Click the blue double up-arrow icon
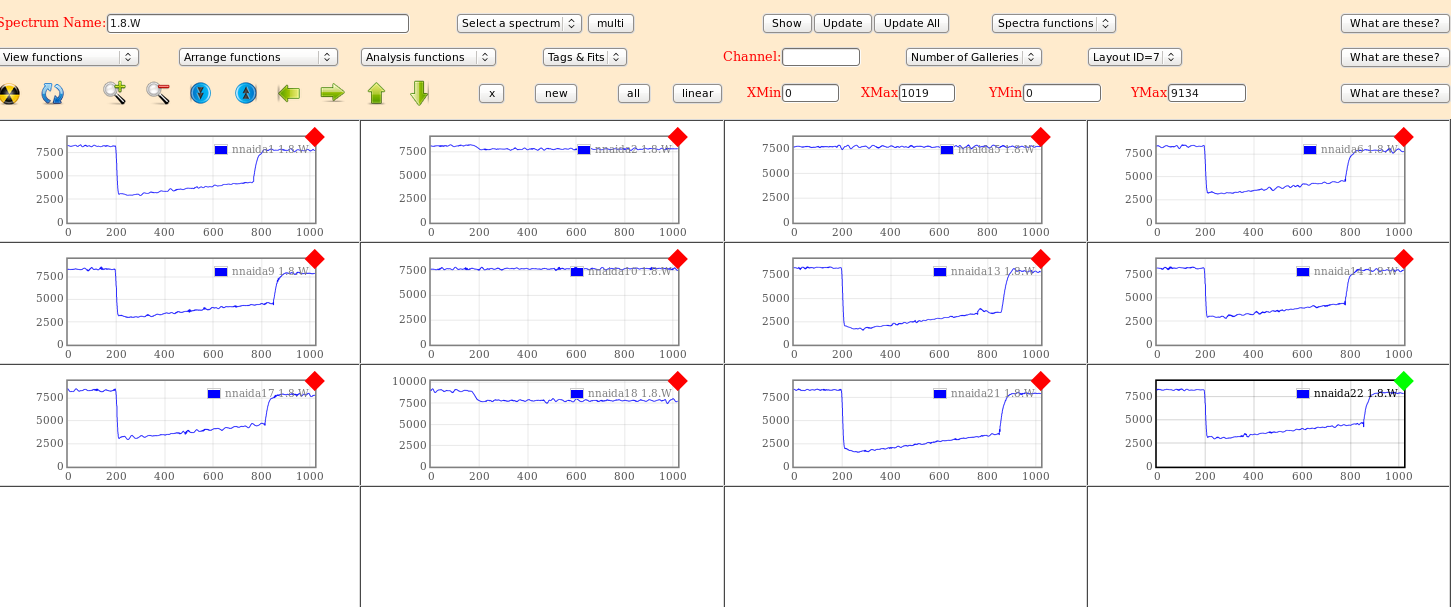 tap(245, 93)
